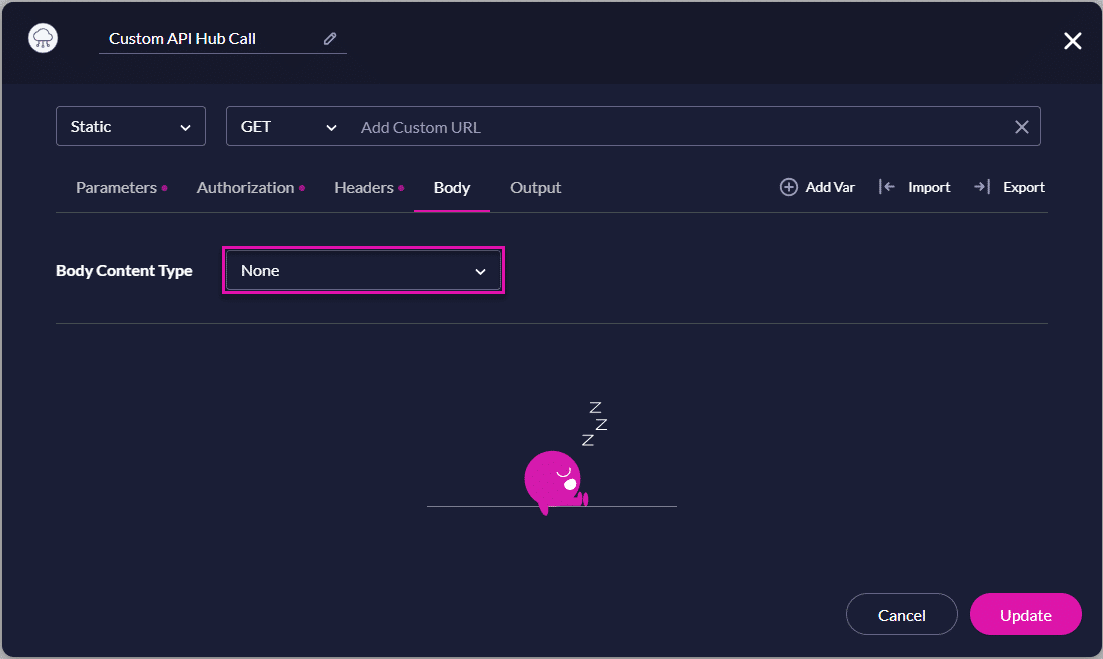Click the Export icon button
Viewport: 1103px width, 659px height.
(982, 187)
